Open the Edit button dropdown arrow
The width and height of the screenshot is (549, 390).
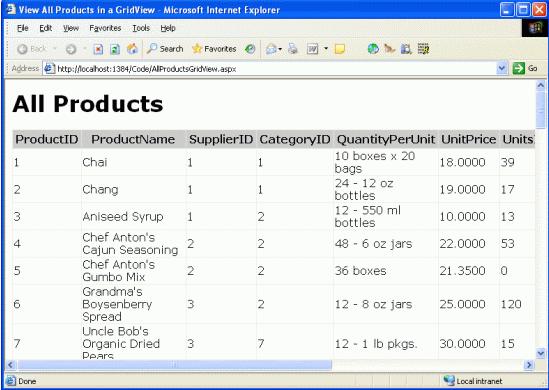pyautogui.click(x=326, y=49)
